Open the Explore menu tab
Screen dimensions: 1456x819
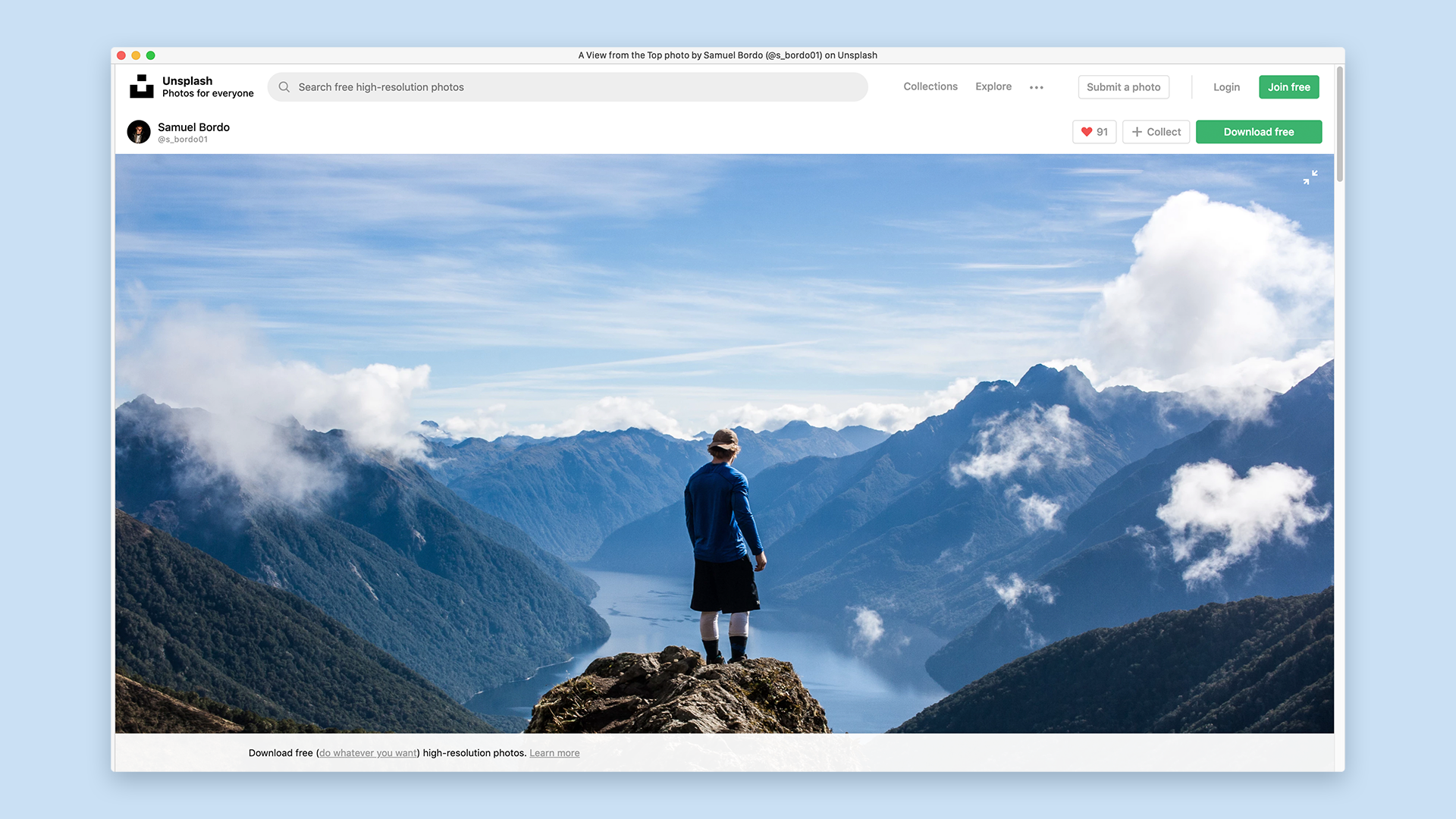[994, 86]
